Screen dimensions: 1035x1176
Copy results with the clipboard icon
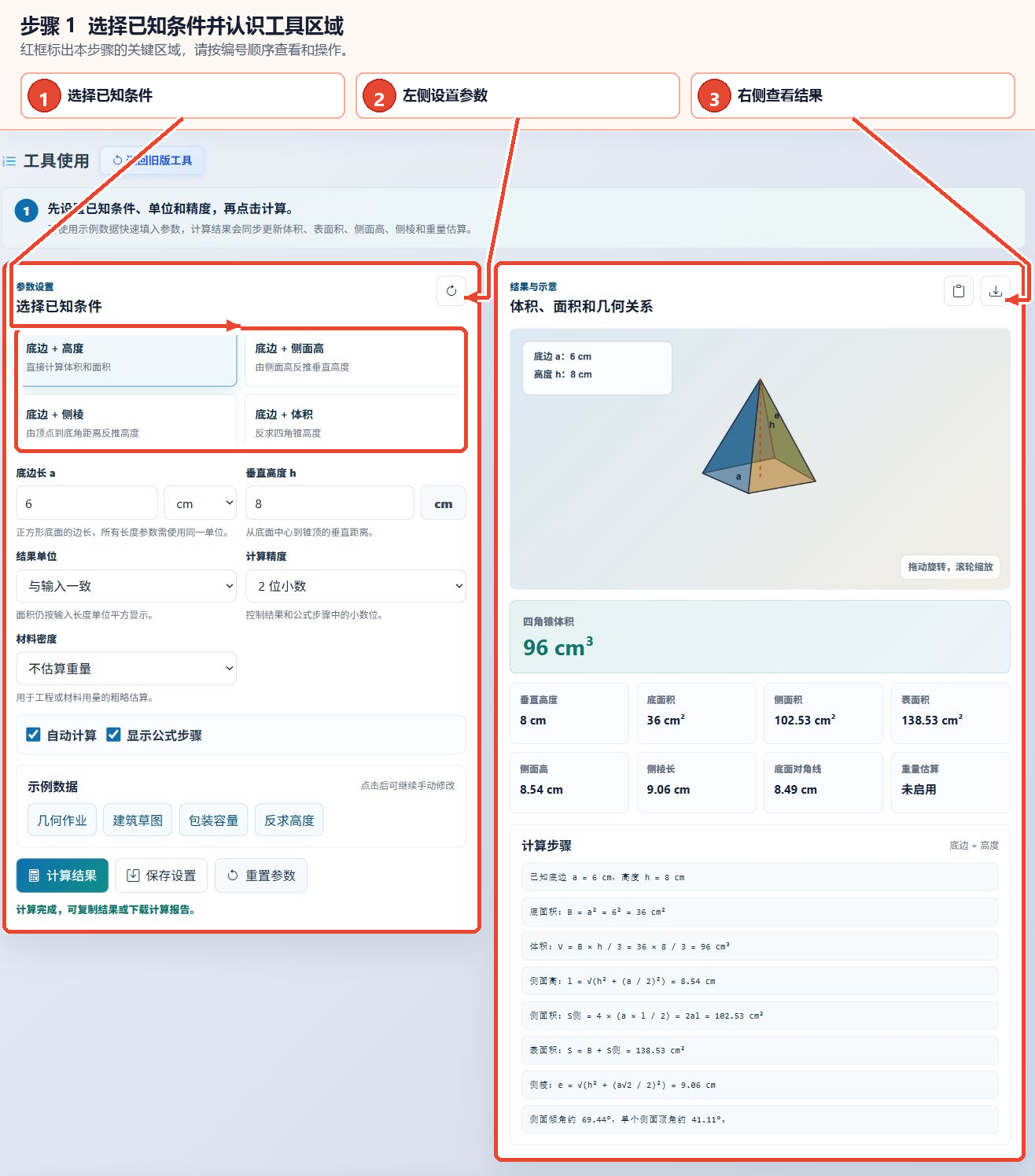[959, 291]
